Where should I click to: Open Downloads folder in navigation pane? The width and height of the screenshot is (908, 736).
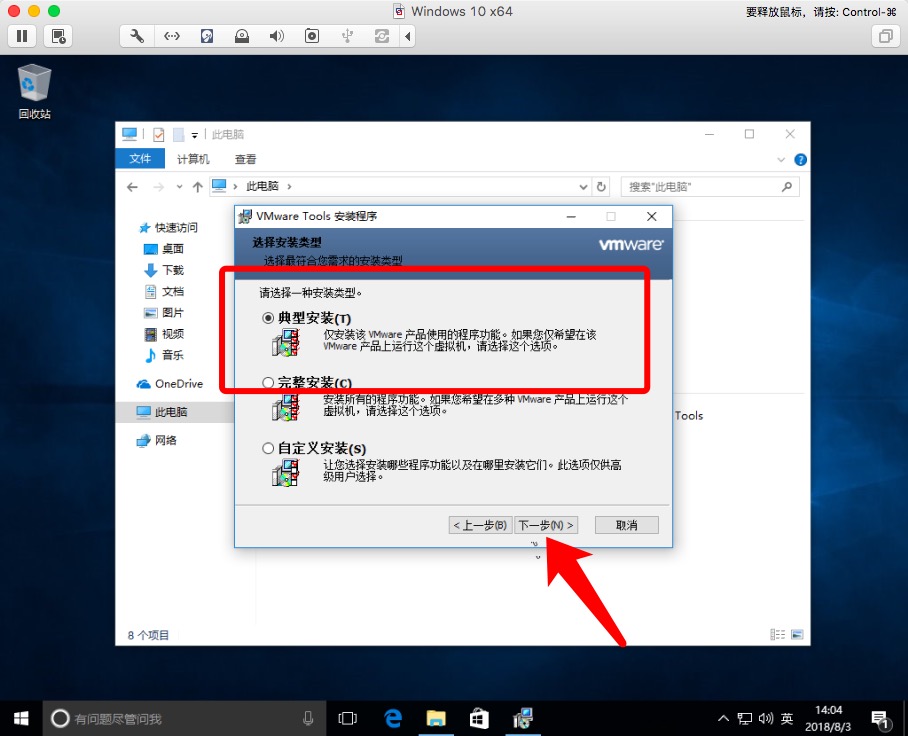click(163, 270)
